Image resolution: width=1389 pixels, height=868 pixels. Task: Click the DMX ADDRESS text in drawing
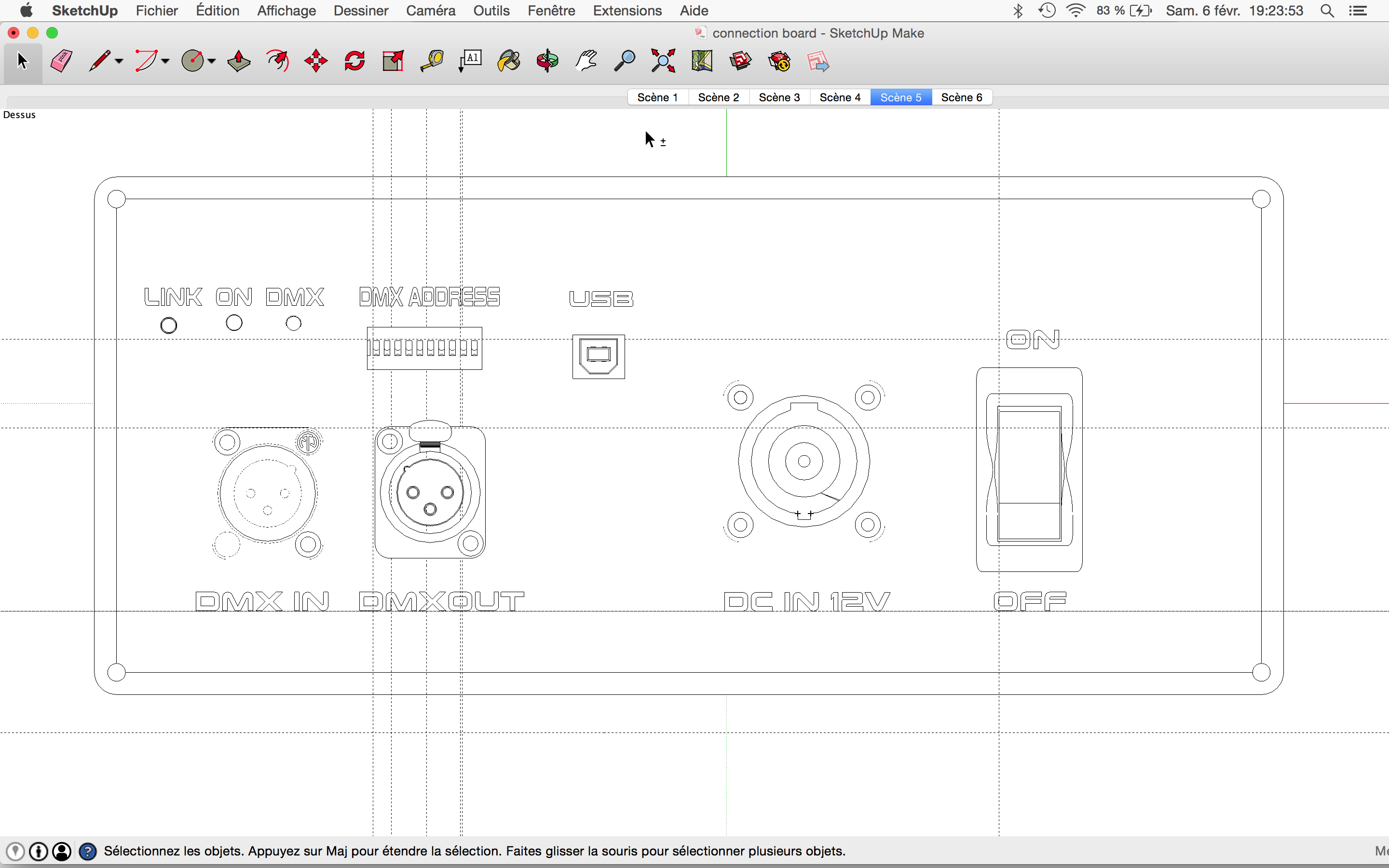point(429,297)
